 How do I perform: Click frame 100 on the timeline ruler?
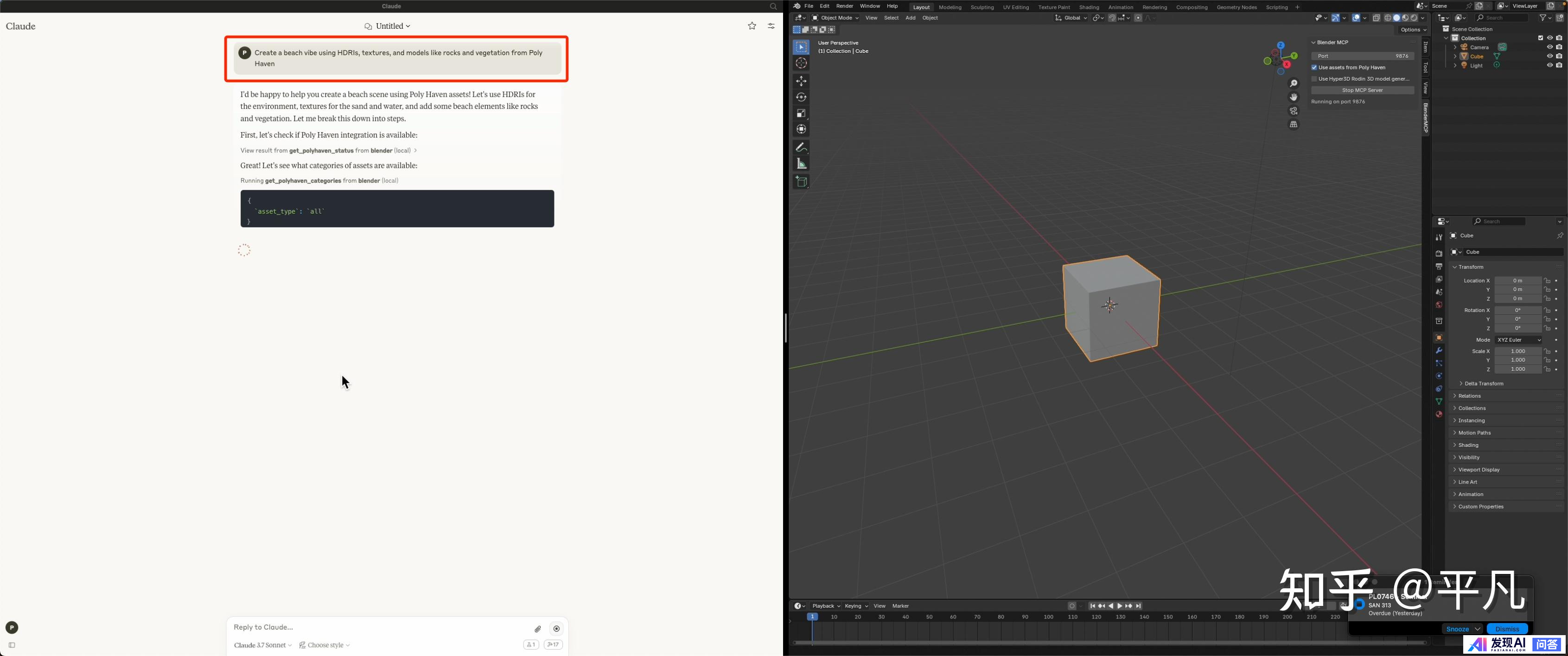pyautogui.click(x=1048, y=617)
